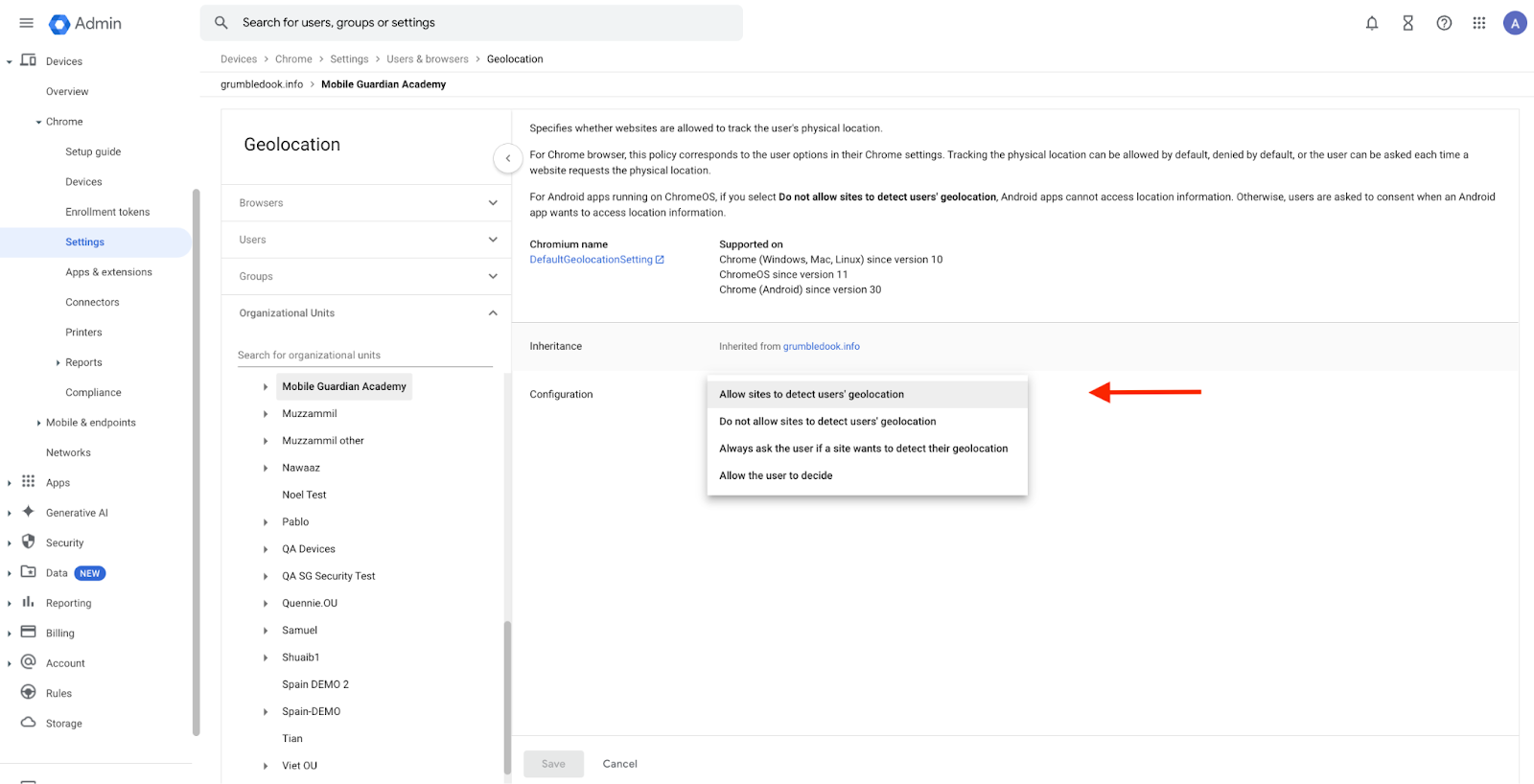Focus the Search for organizational units field
Image resolution: width=1534 pixels, height=784 pixels.
pyautogui.click(x=365, y=356)
